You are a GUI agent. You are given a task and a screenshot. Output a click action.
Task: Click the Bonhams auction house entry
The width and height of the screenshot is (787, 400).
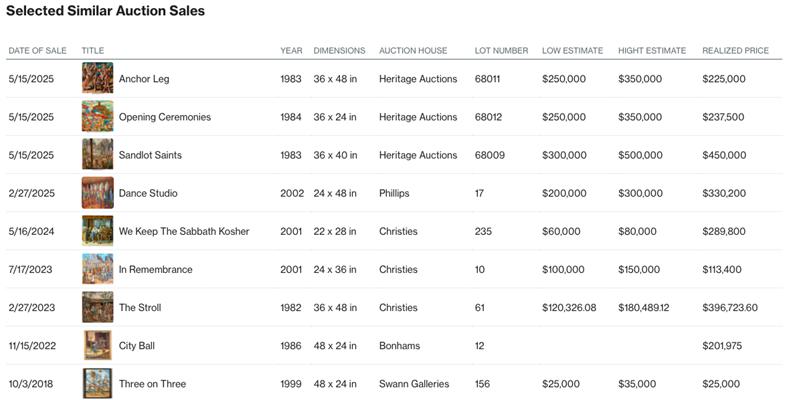coord(400,346)
